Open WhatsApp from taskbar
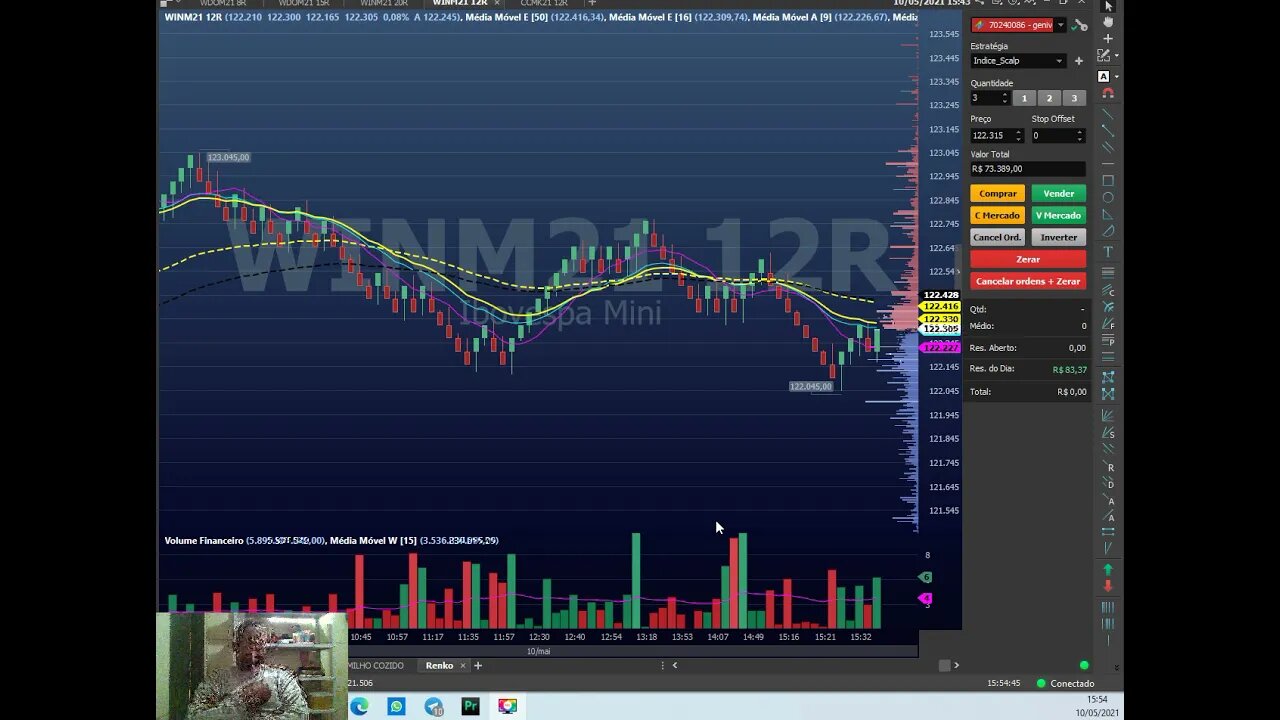The image size is (1280, 720). pos(396,706)
